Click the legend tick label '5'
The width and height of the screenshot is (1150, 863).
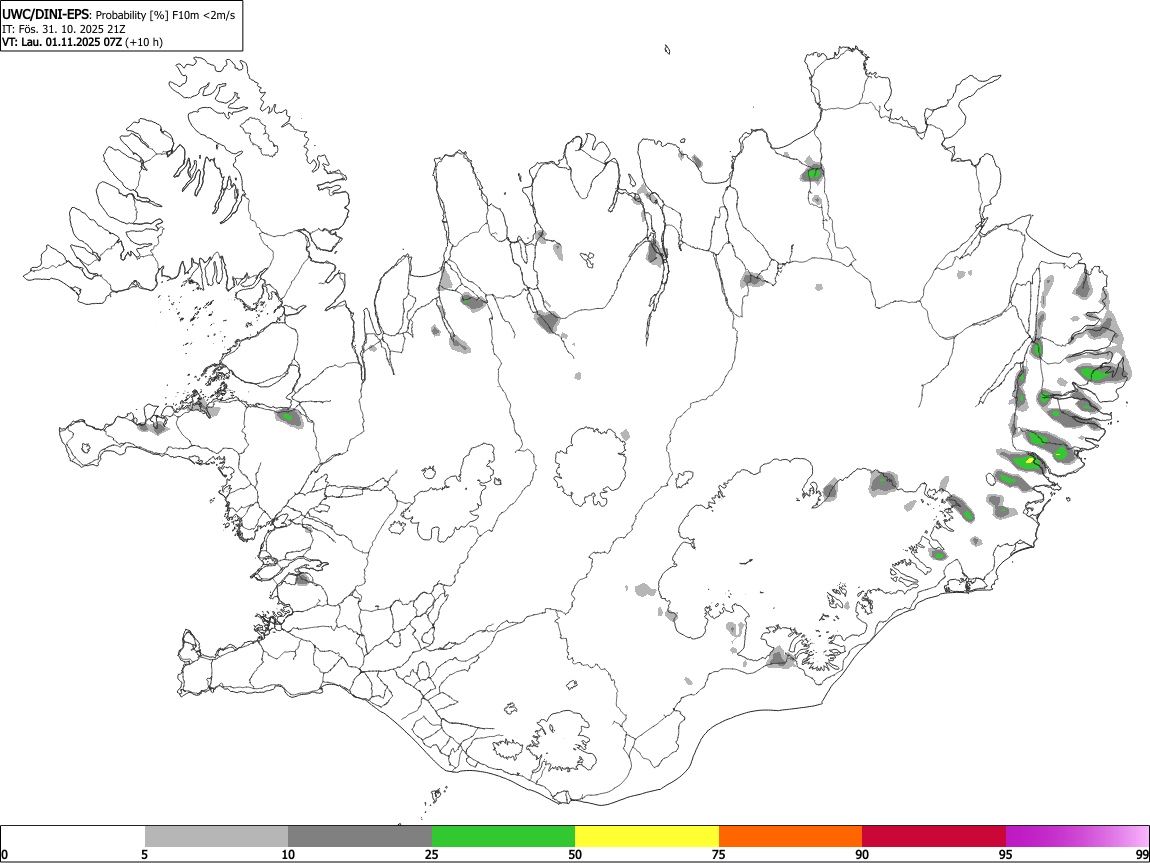point(144,855)
